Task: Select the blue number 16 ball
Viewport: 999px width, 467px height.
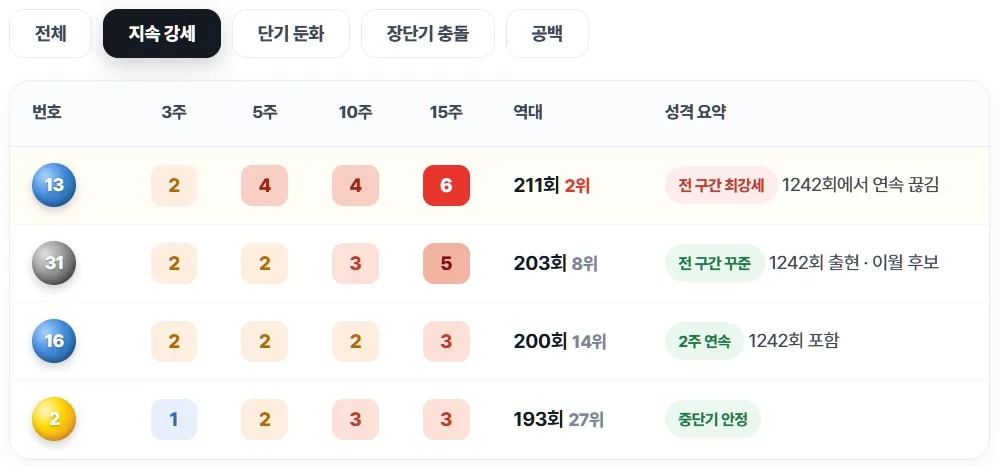Action: 54,341
